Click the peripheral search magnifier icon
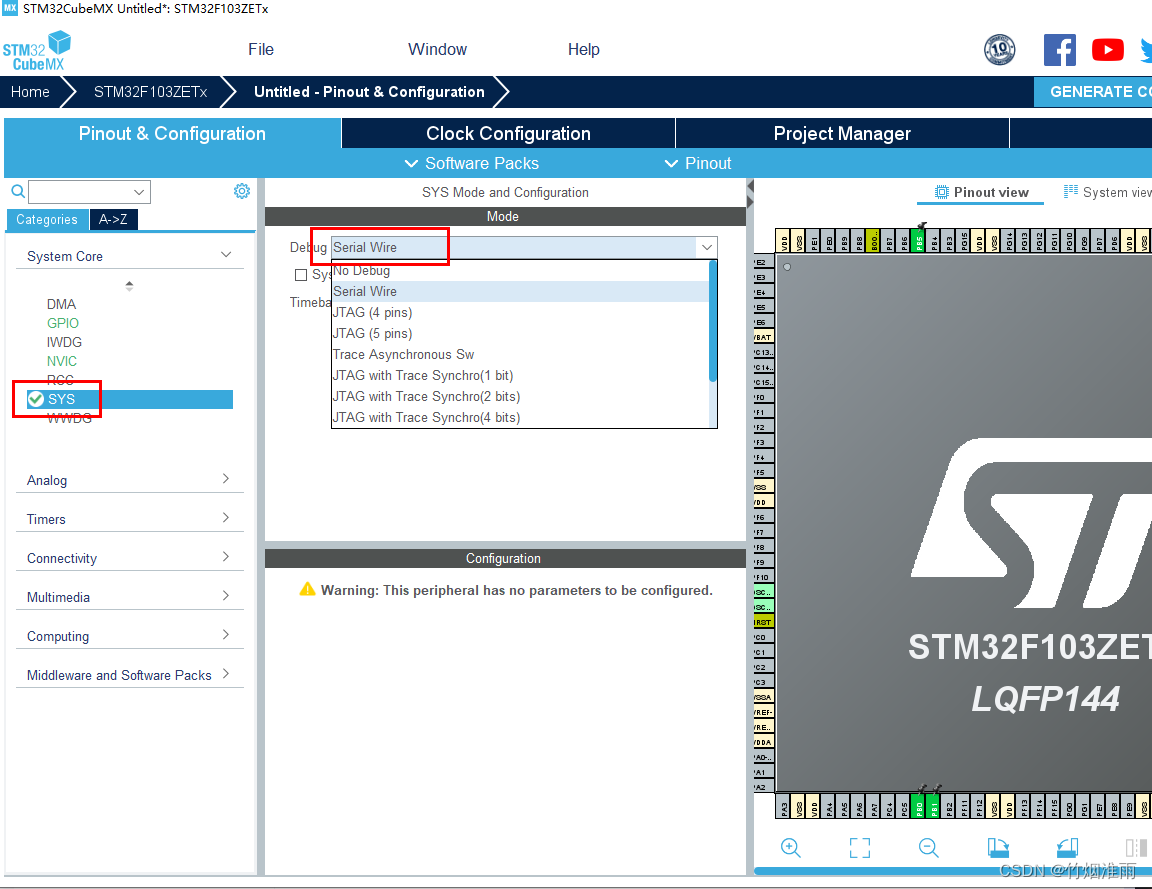 click(x=18, y=192)
